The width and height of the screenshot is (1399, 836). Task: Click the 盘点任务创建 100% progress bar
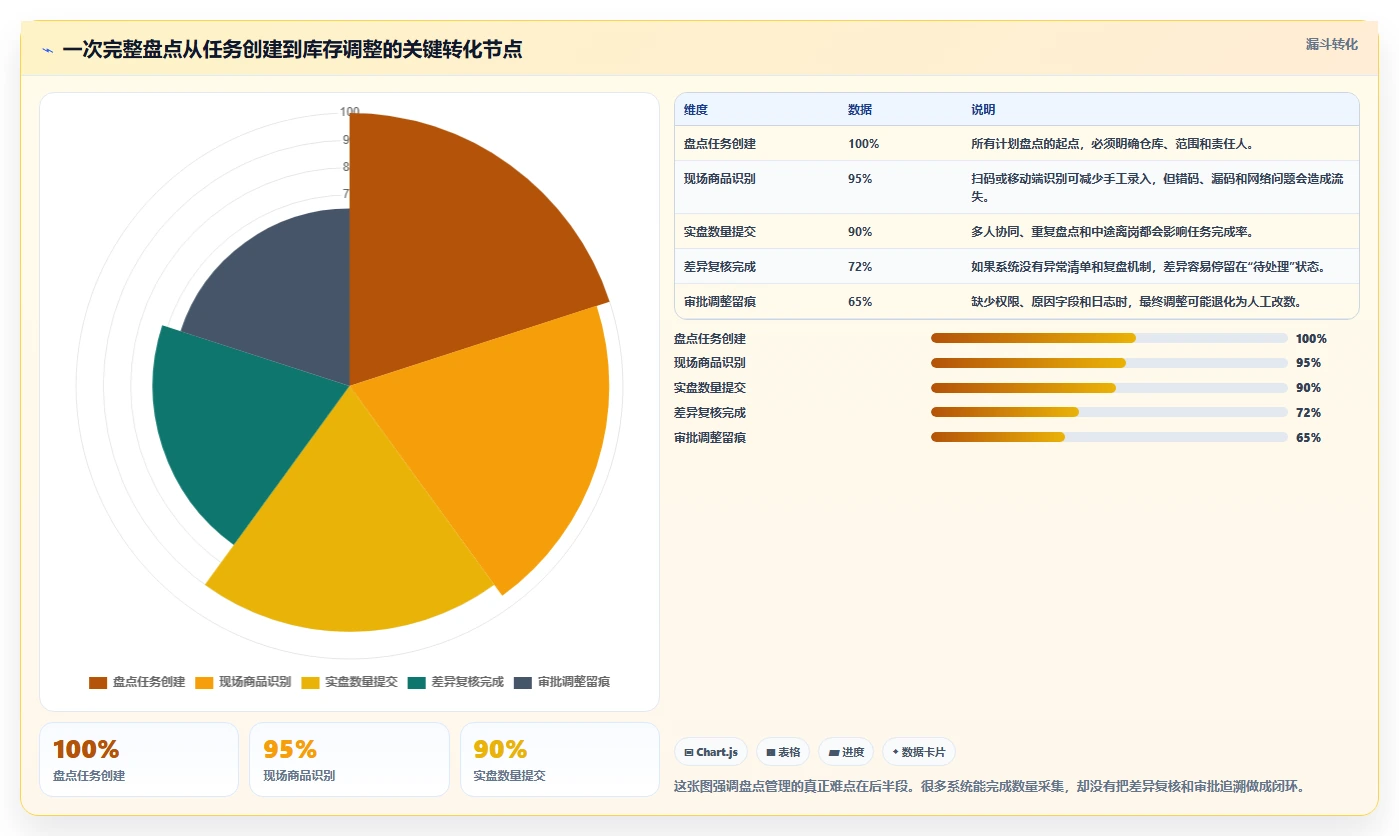1109,338
